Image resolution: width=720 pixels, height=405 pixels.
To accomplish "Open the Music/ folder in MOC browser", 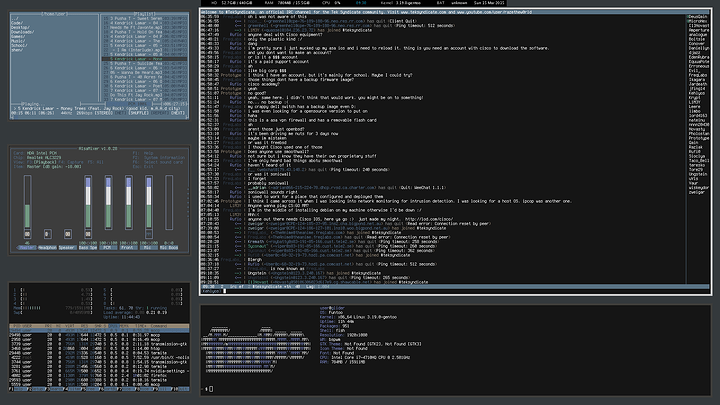I will 18,41.
